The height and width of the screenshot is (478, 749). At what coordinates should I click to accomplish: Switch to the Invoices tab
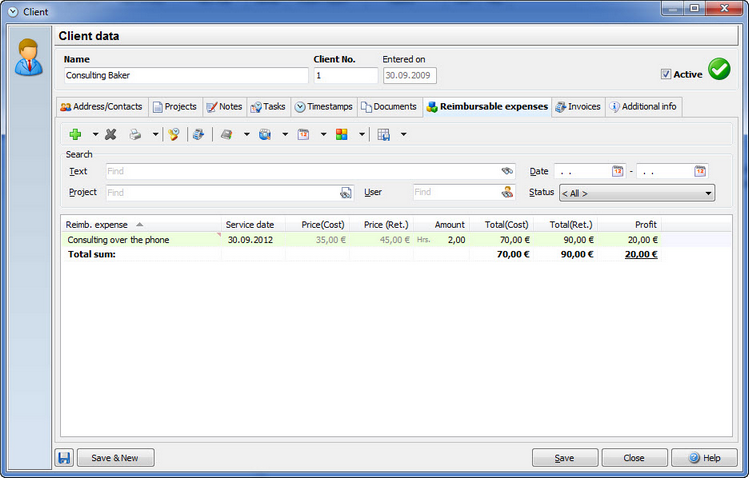(578, 107)
